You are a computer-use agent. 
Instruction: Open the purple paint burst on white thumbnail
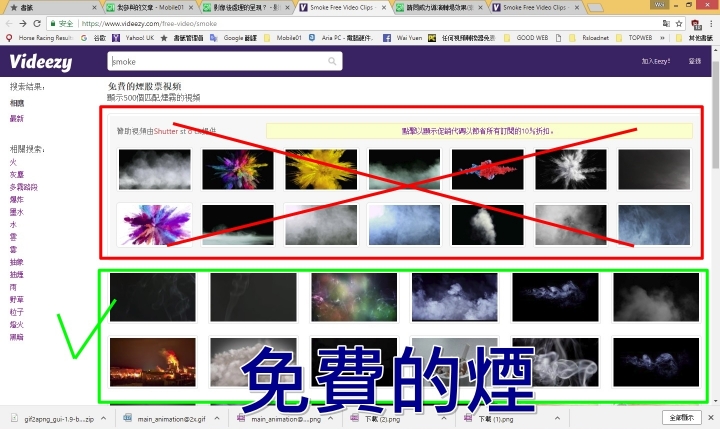coord(155,225)
